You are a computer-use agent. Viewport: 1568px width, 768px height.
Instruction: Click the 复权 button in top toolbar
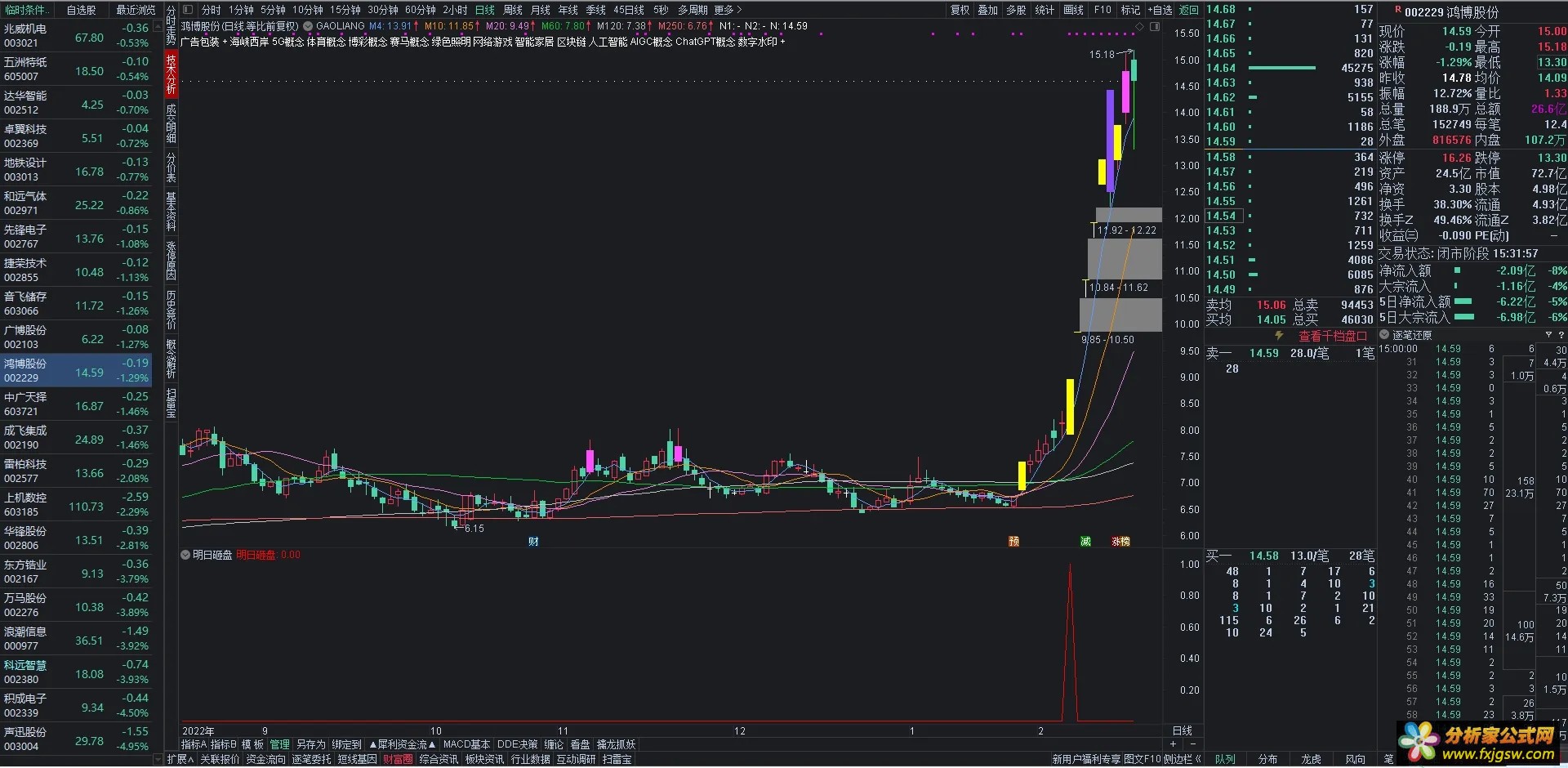click(x=960, y=10)
